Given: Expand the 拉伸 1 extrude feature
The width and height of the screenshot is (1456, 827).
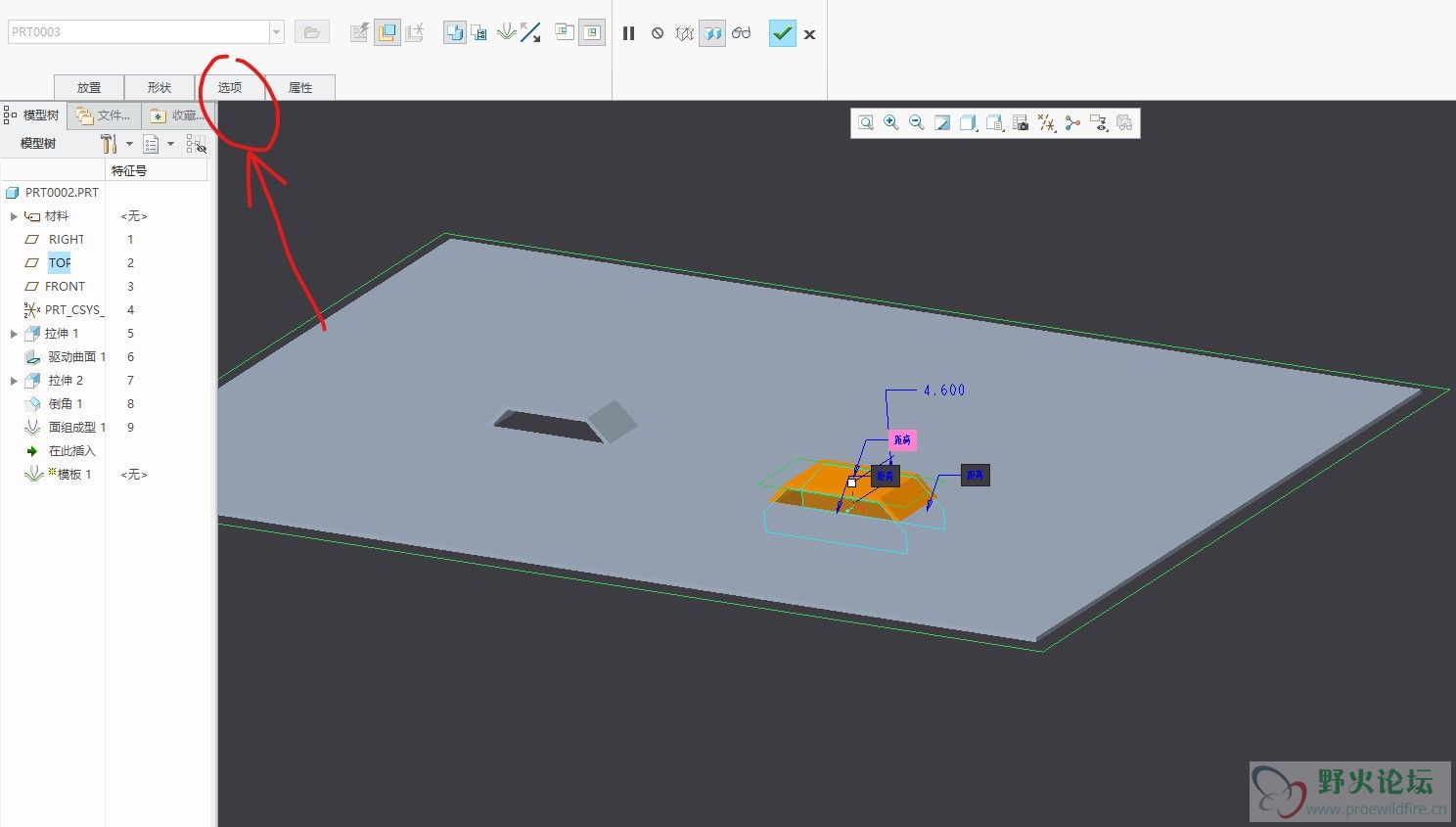Looking at the screenshot, I should (14, 334).
